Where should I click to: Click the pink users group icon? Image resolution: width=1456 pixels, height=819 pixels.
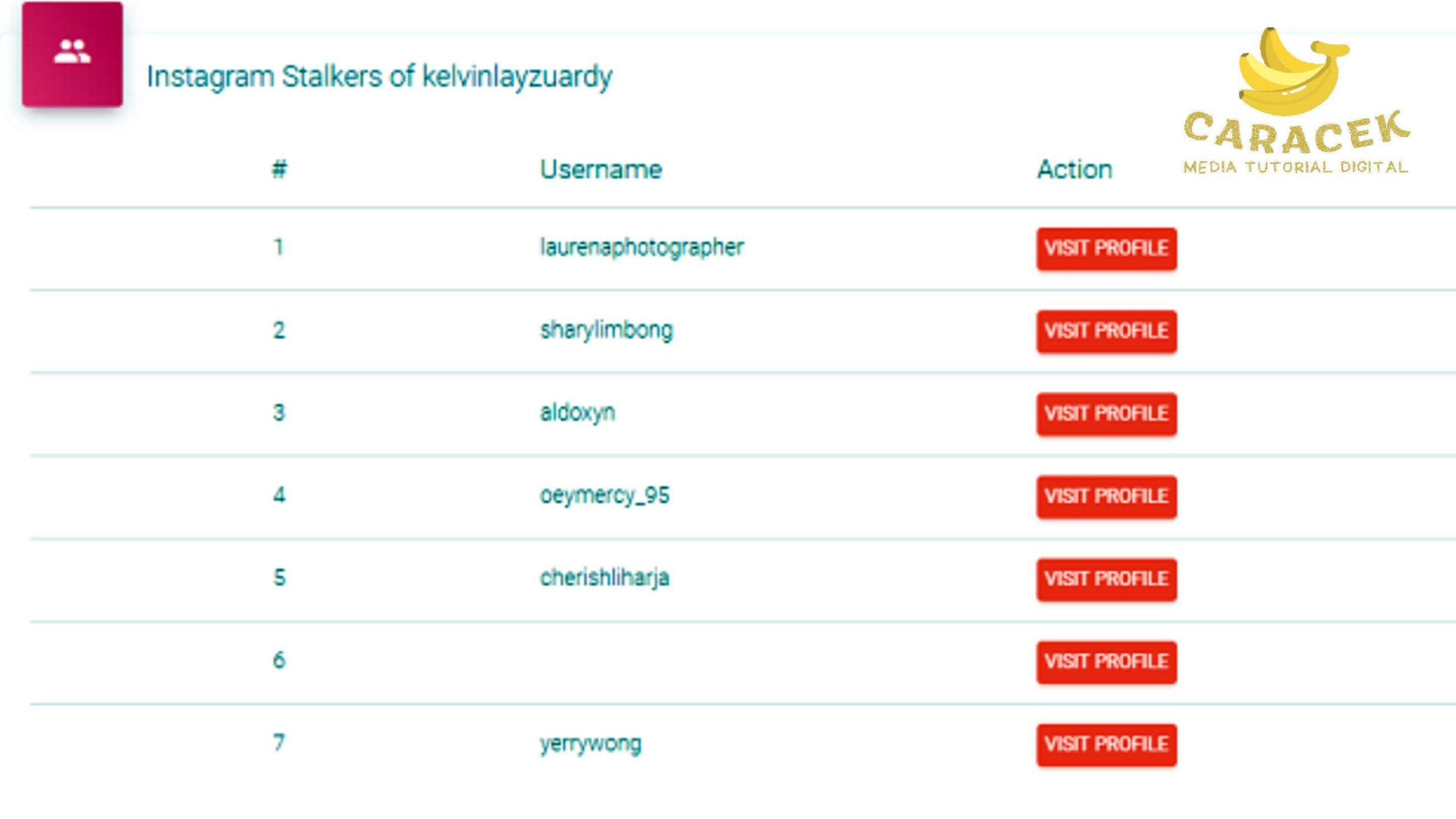(x=72, y=53)
